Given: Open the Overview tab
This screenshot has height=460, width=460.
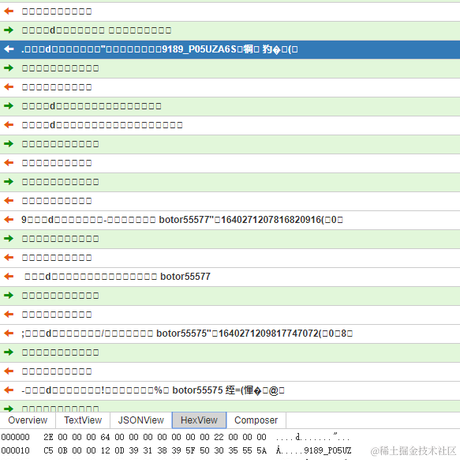Looking at the screenshot, I should point(28,420).
